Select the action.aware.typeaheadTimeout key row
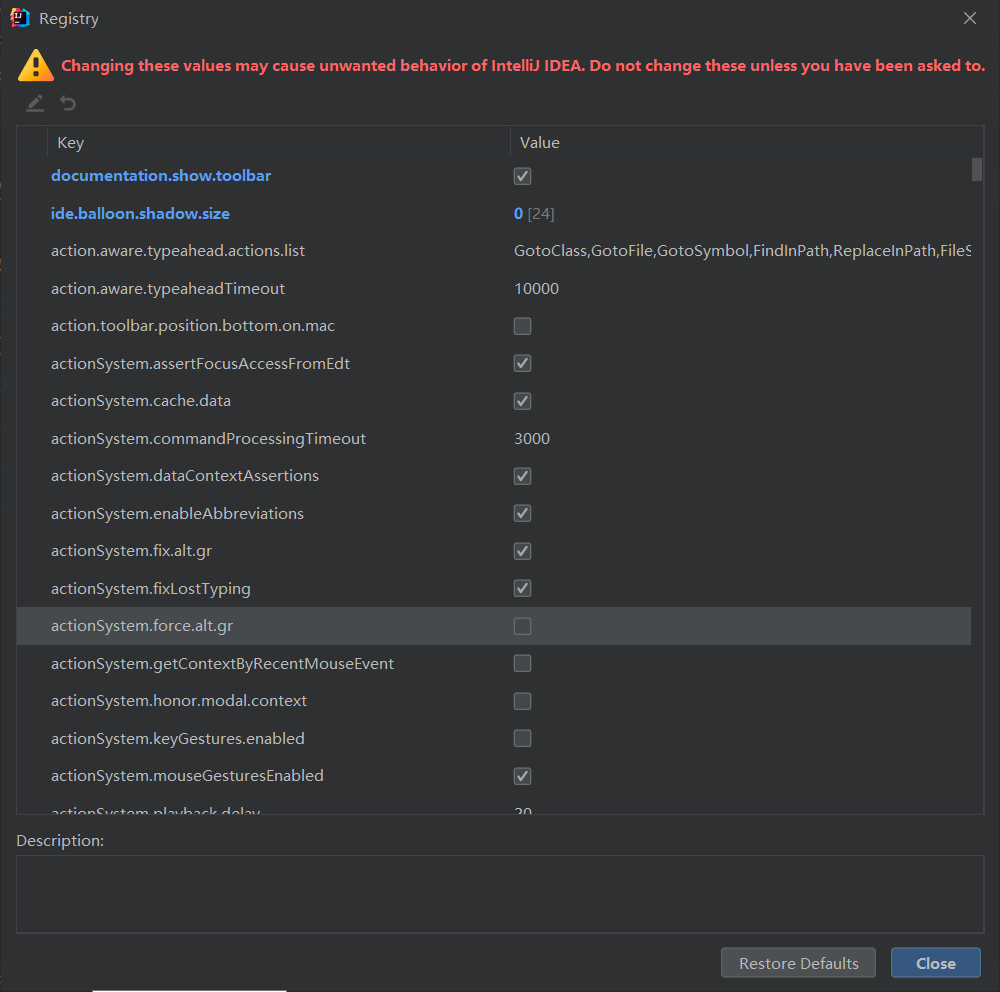Viewport: 1000px width, 992px height. (168, 289)
